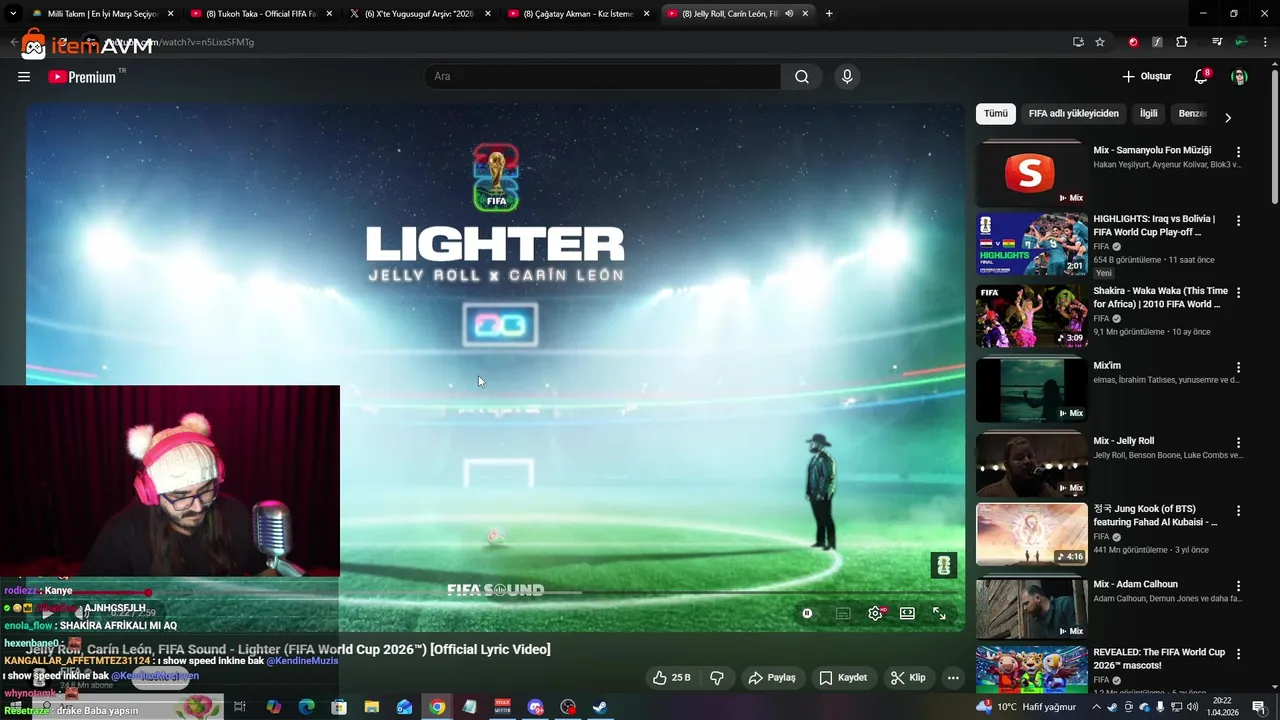Screen dimensions: 1280x720
Task: Bookmark this page with star icon
Action: point(1100,42)
